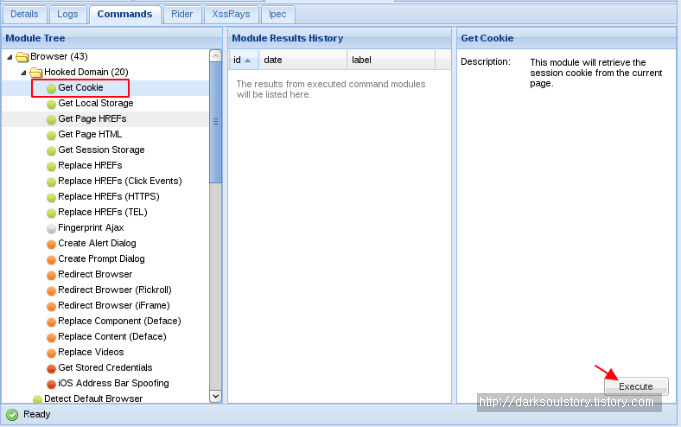
Task: Click the date column header
Action: pyautogui.click(x=303, y=60)
